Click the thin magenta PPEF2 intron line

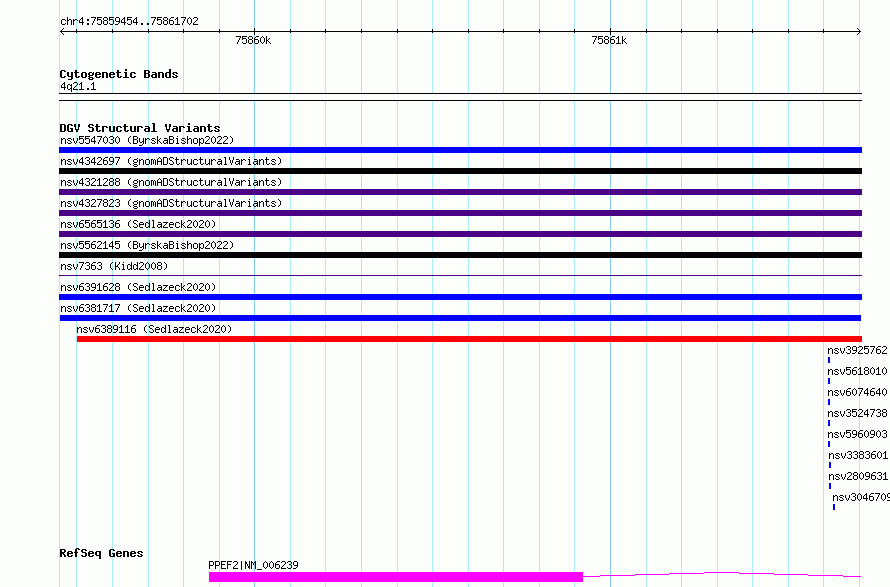tap(722, 575)
